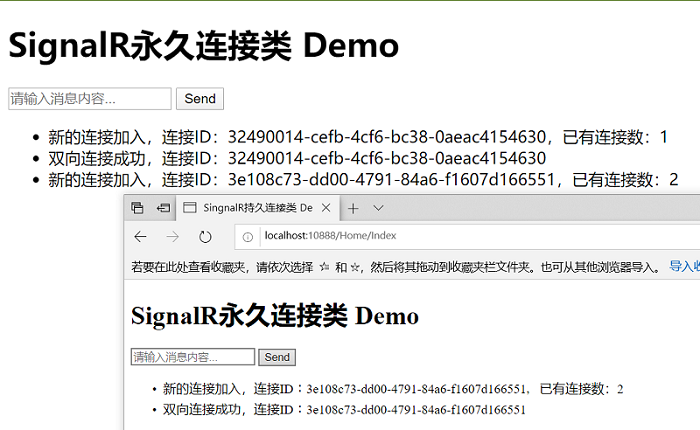Focus the message input in the Edge window
The width and height of the screenshot is (700, 430).
[x=193, y=357]
